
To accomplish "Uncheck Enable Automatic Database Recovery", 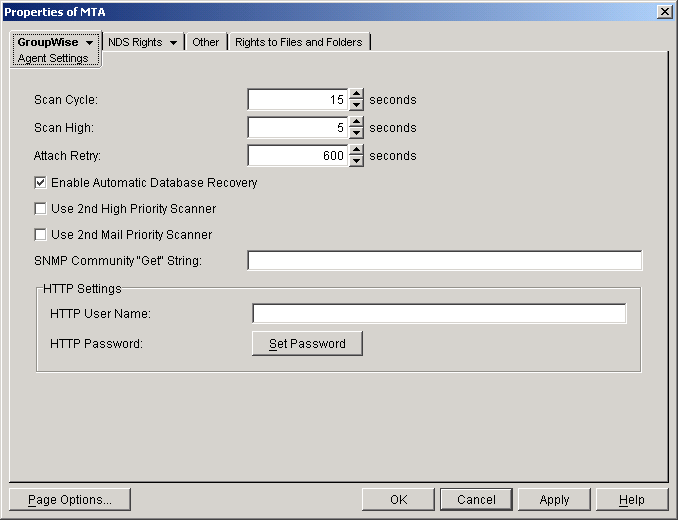I will click(x=40, y=183).
